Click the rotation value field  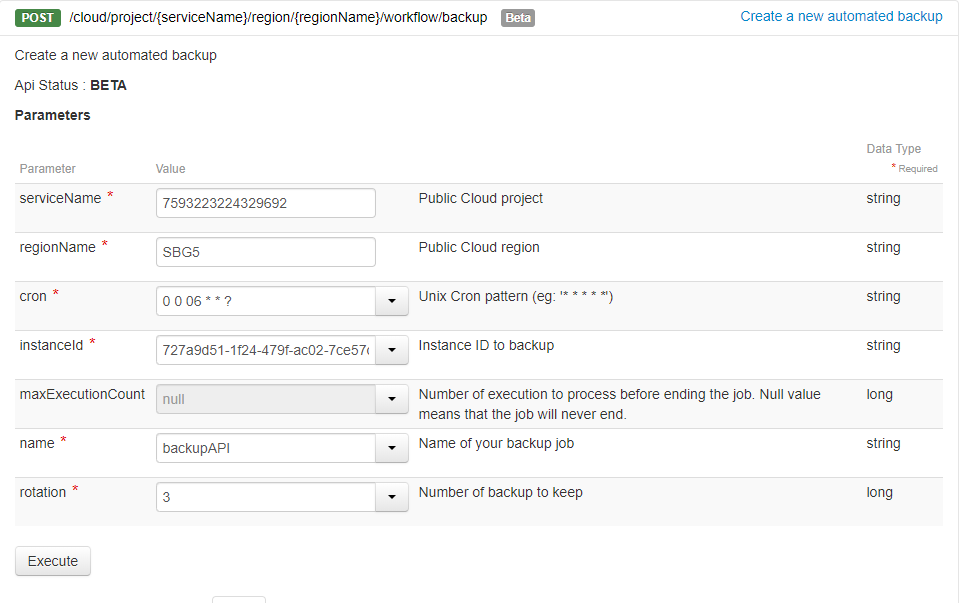click(265, 497)
